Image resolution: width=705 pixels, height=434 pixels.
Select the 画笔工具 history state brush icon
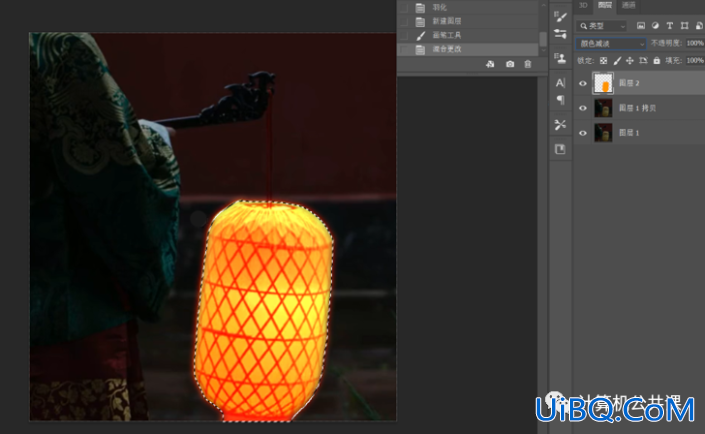click(x=420, y=35)
